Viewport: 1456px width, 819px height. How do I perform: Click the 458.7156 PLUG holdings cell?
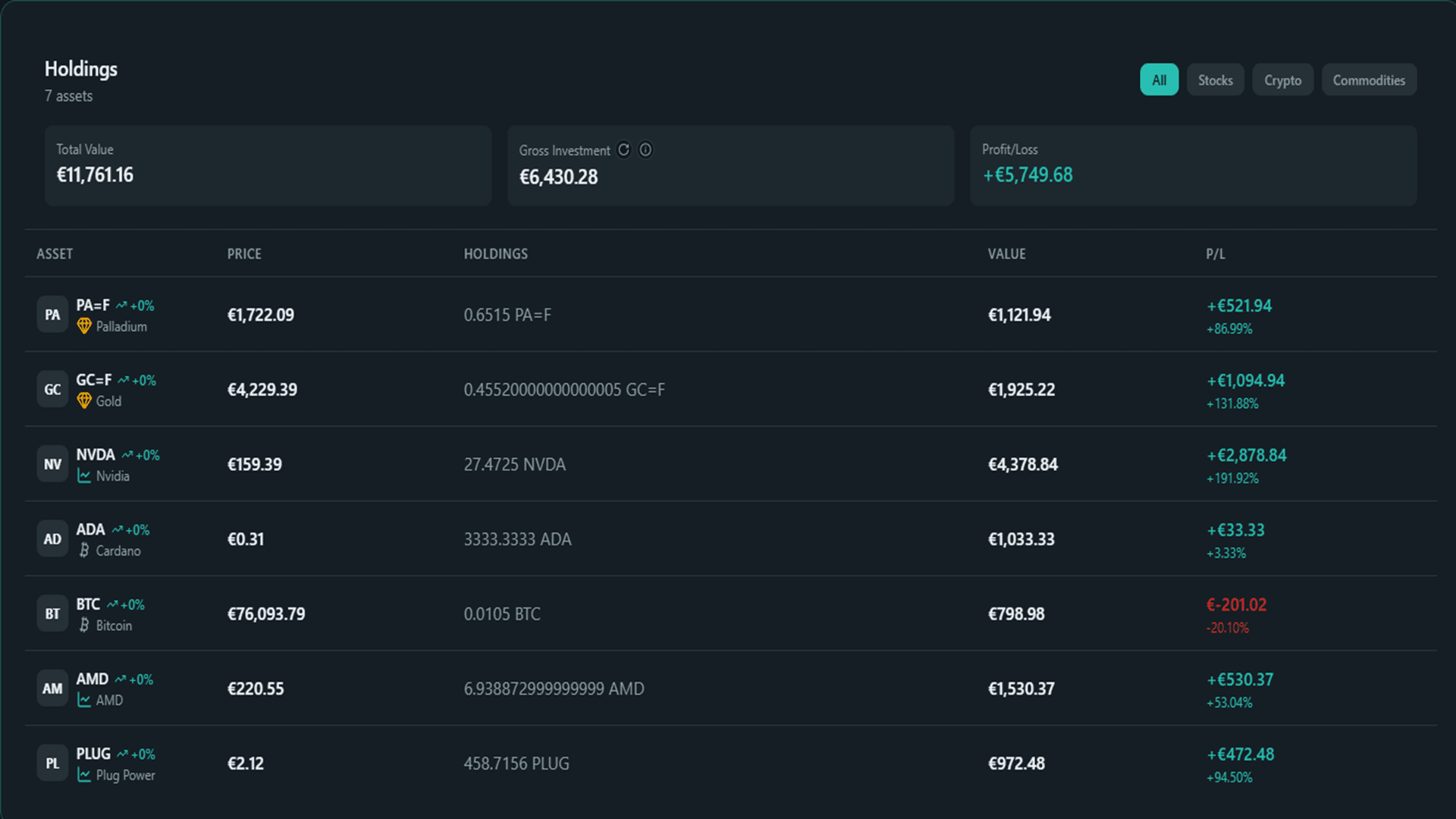point(516,764)
